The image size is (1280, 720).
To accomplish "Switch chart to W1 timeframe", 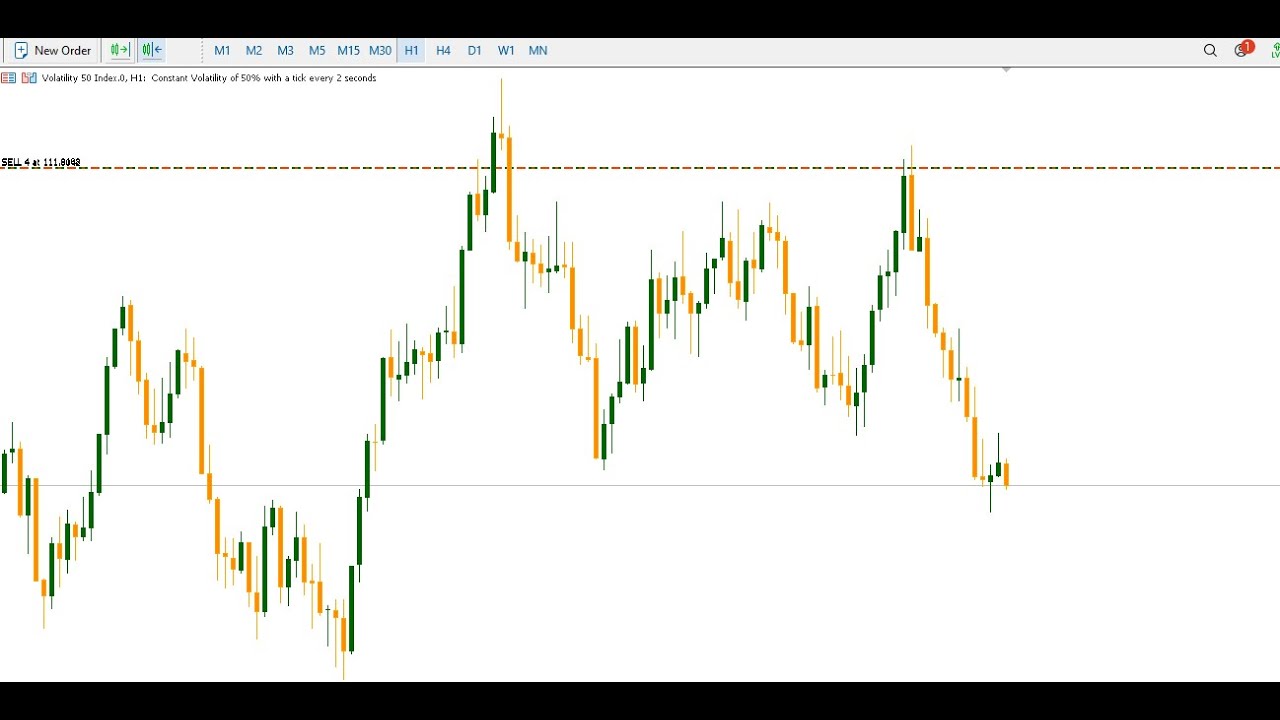I will [506, 50].
